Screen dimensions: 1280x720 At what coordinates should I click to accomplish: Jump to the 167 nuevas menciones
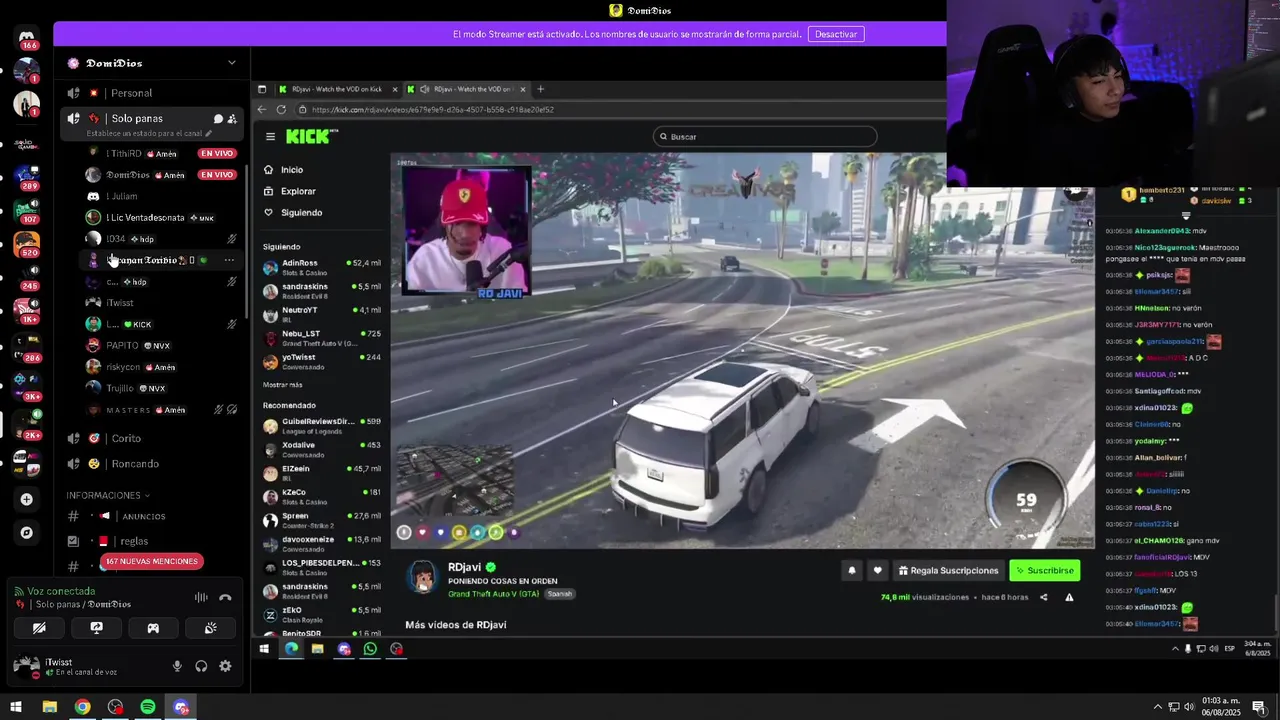click(151, 561)
